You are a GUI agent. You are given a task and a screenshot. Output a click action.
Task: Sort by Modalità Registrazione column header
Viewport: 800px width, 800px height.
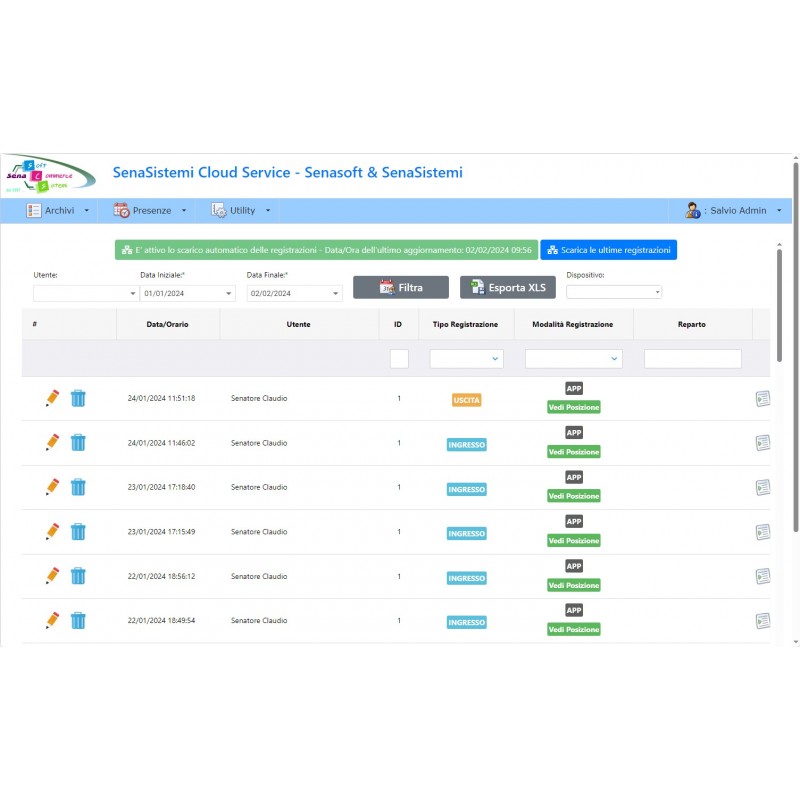pyautogui.click(x=572, y=324)
